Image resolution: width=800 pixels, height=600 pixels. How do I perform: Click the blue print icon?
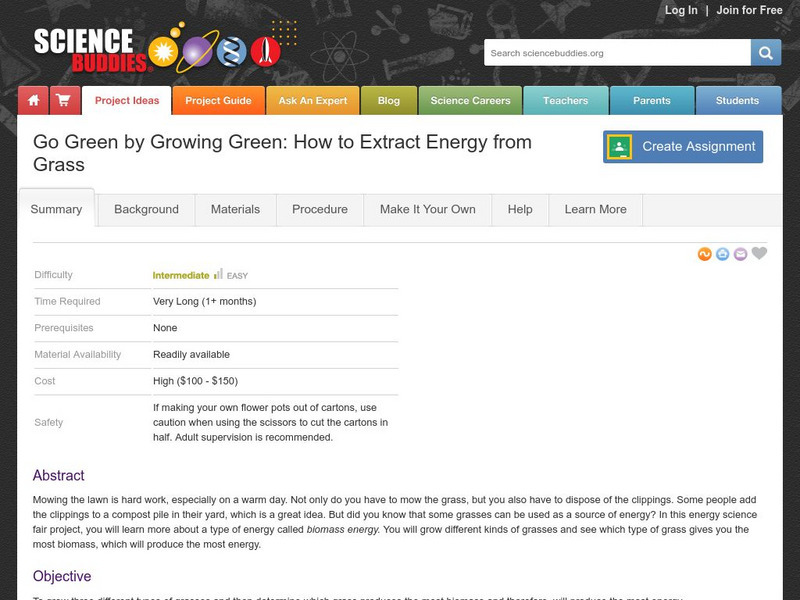(x=722, y=254)
